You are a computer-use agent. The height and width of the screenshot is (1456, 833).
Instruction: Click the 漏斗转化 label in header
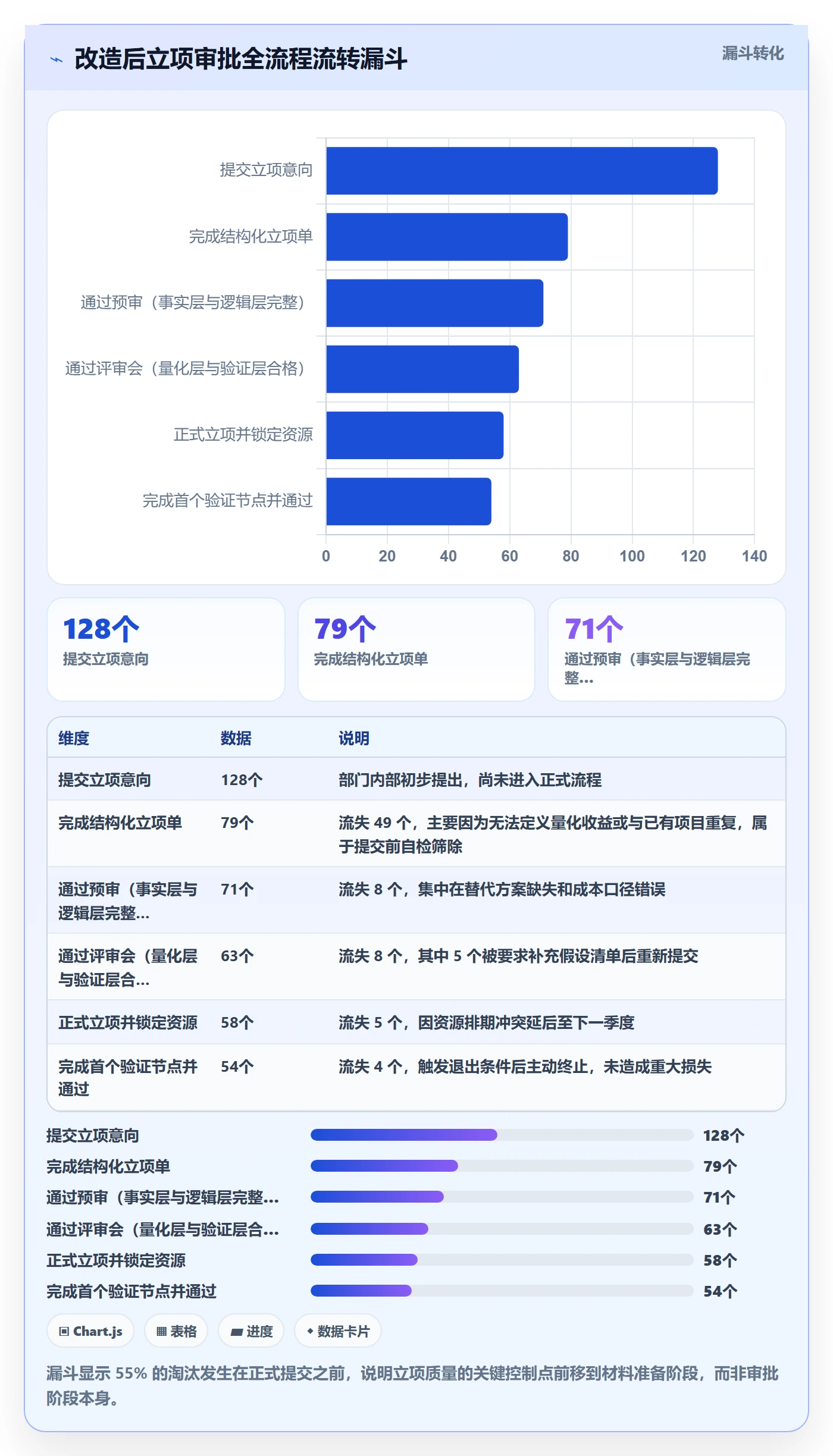753,54
